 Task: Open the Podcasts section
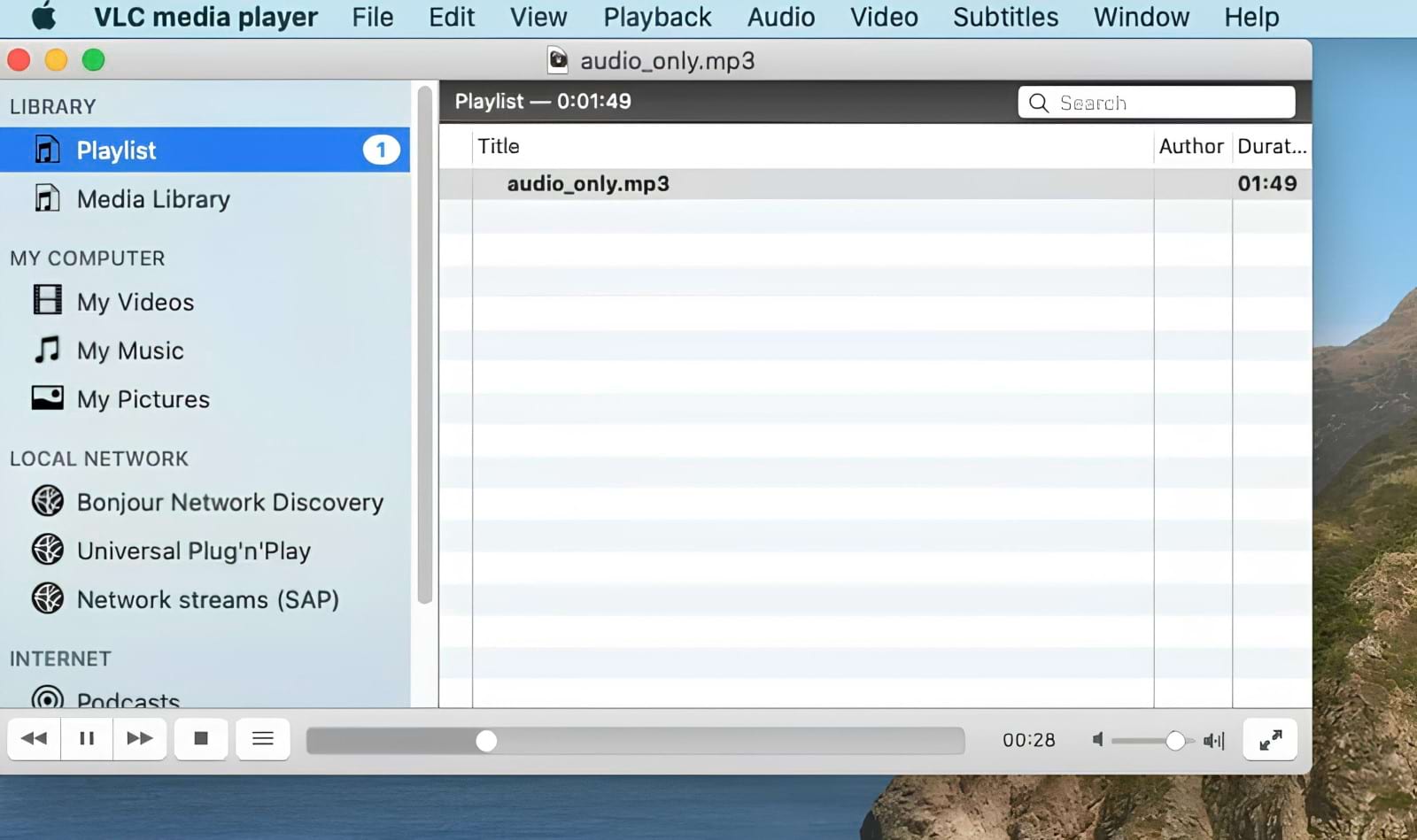click(128, 699)
